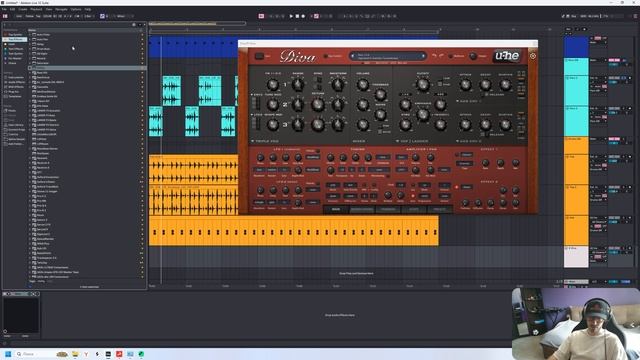Screen dimensions: 640x360
Task: Click the arrangement overview bar
Action: (197, 24)
